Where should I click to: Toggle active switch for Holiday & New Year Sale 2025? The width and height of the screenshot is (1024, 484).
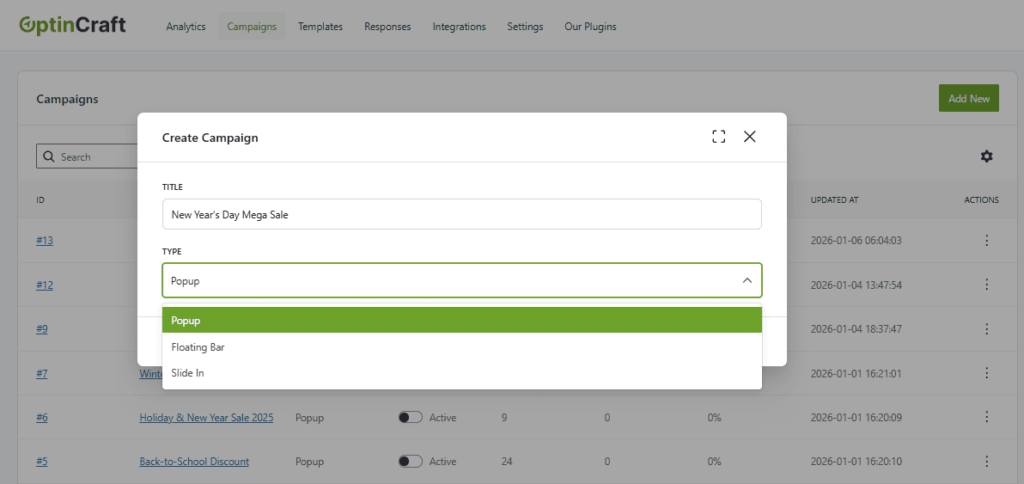(x=410, y=417)
